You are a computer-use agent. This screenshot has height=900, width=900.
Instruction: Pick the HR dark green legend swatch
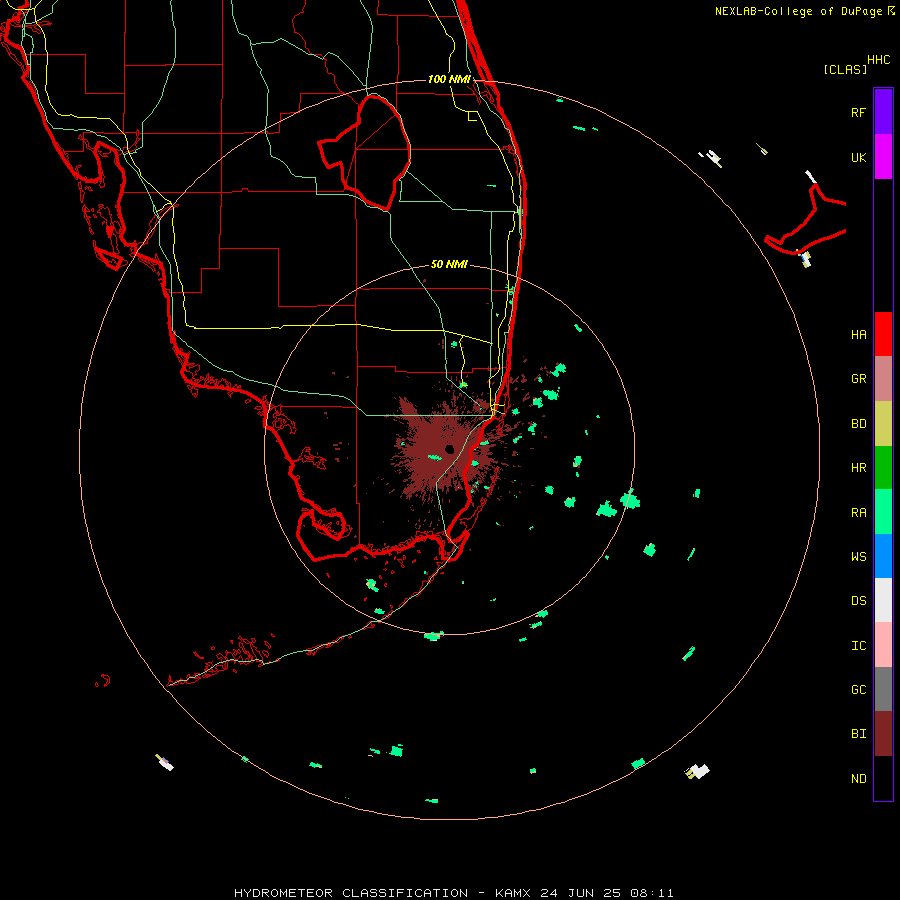883,468
